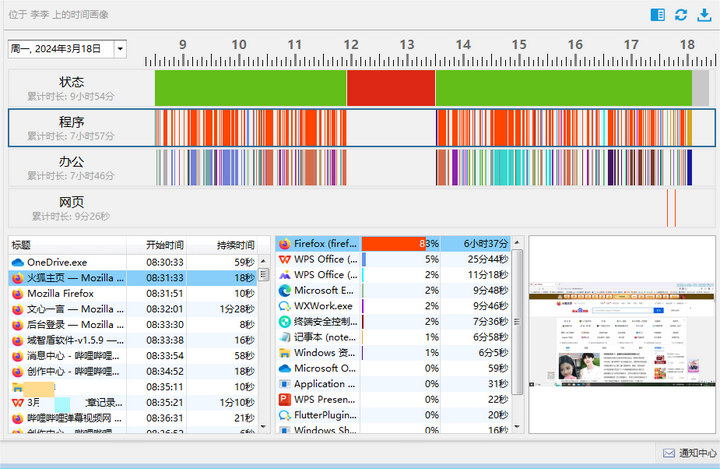
Task: Click the 13 o'clock mark on the time ruler
Action: (407, 45)
